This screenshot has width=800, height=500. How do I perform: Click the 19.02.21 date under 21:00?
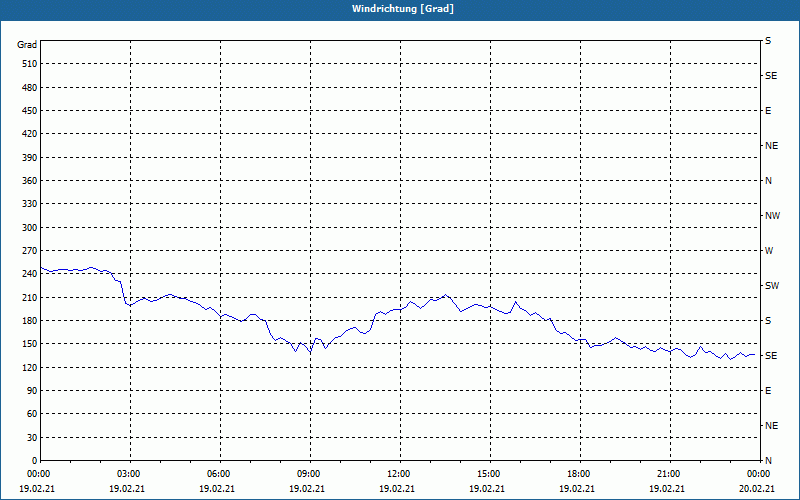tap(667, 489)
